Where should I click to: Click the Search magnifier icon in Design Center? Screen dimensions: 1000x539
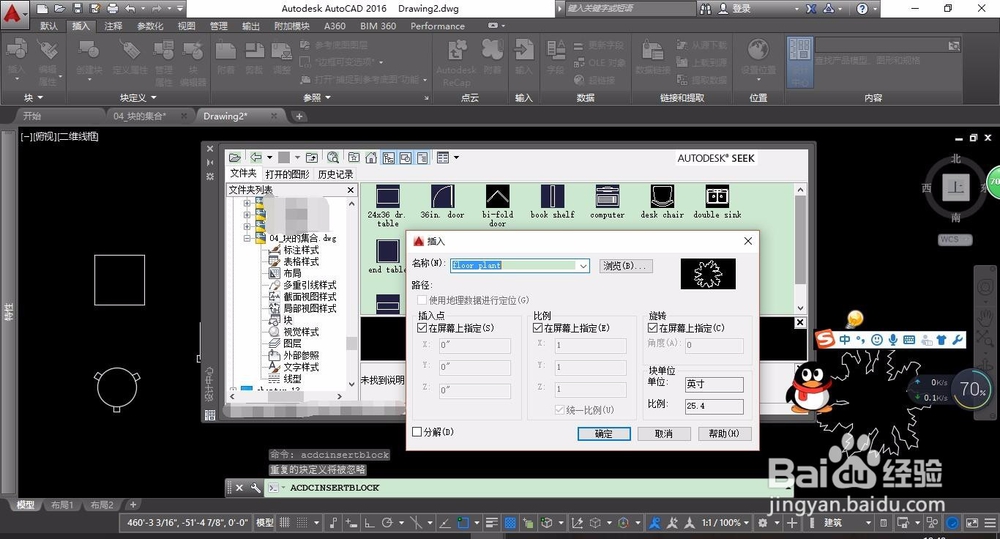point(333,158)
